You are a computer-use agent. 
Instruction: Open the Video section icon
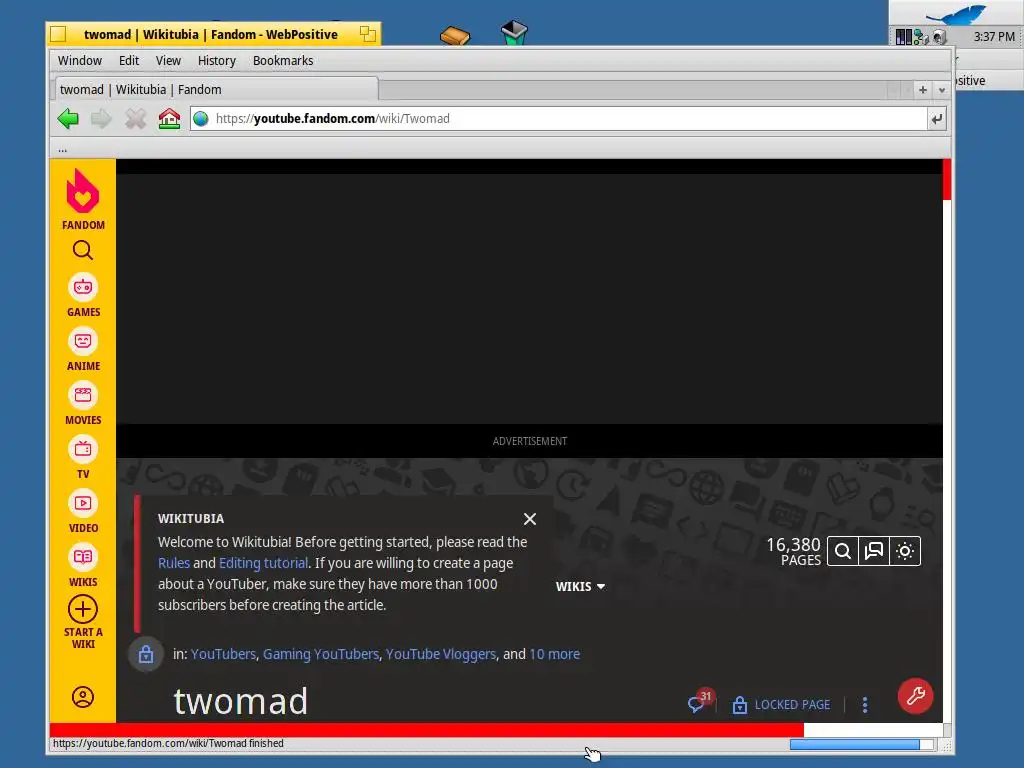(83, 504)
